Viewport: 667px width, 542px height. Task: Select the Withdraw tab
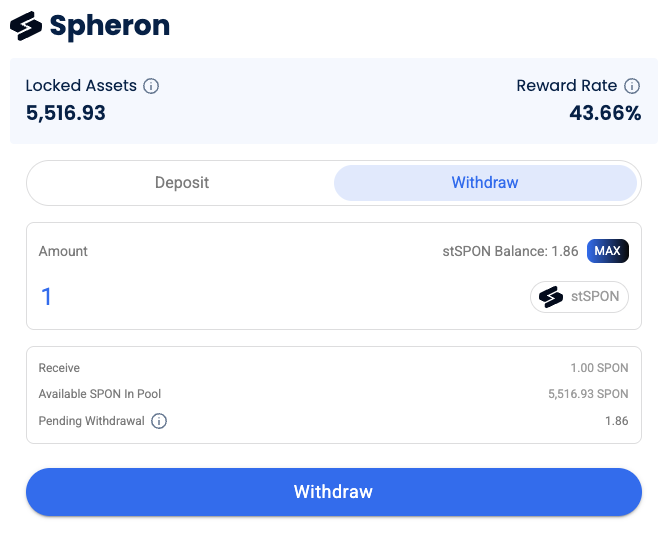[x=485, y=183]
